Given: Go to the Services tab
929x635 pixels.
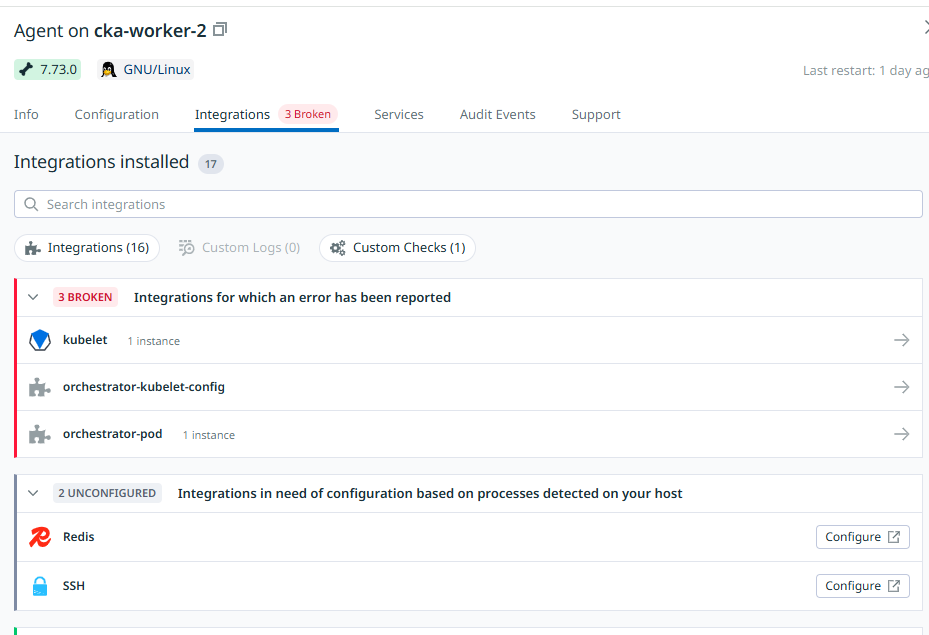Looking at the screenshot, I should [398, 115].
